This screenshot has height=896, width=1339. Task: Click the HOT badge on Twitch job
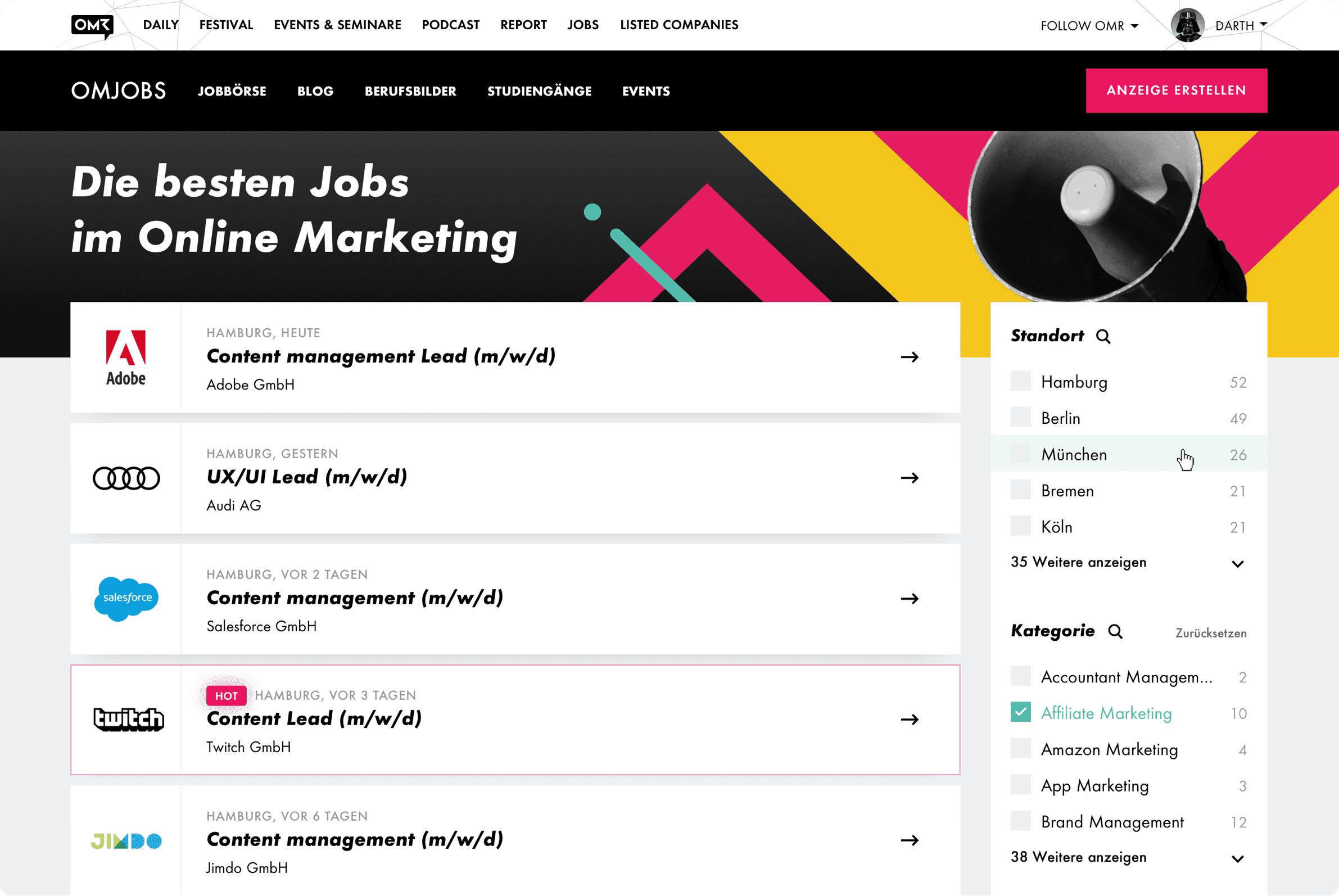pyautogui.click(x=227, y=695)
